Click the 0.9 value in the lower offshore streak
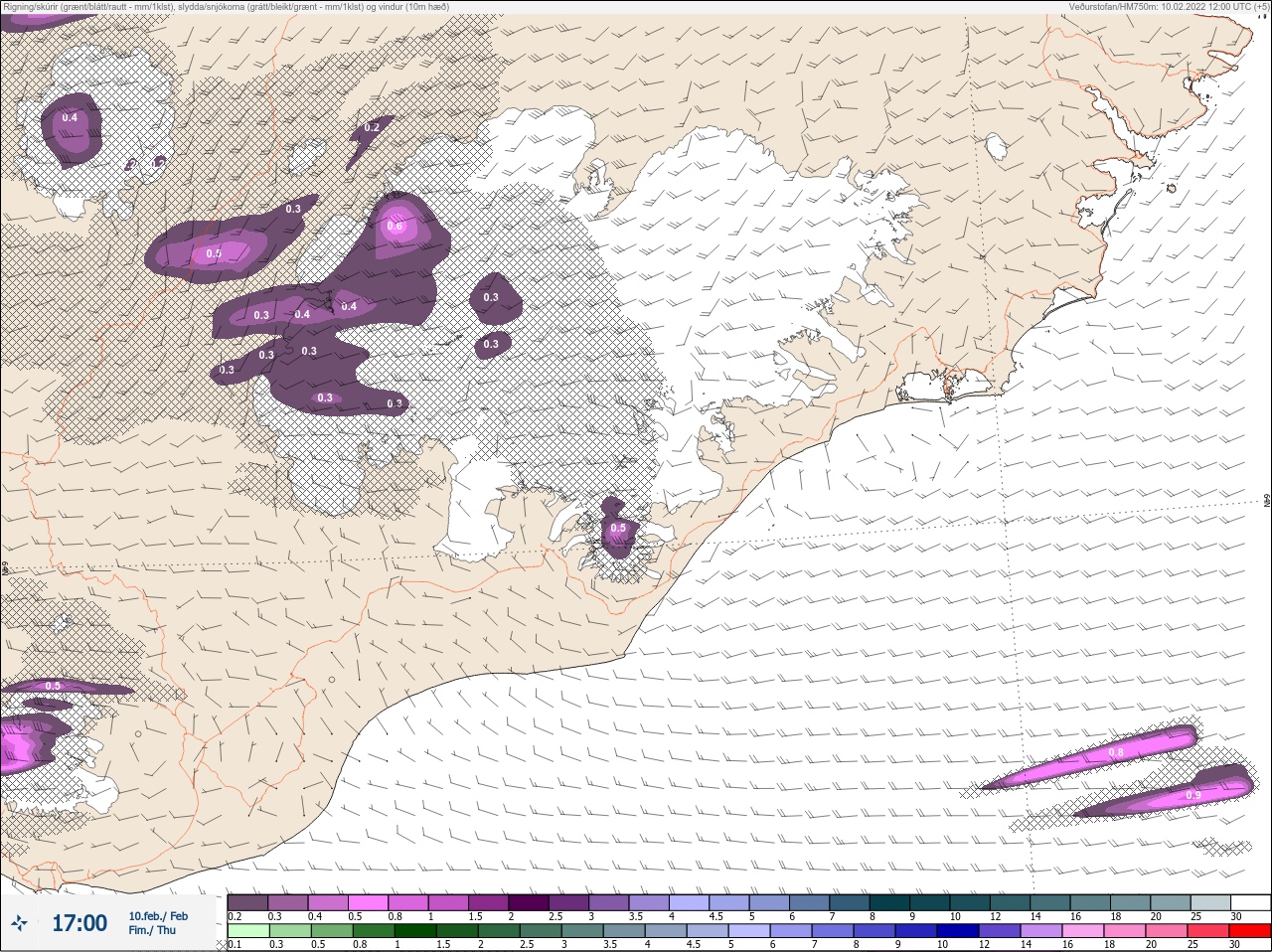 pos(1192,796)
